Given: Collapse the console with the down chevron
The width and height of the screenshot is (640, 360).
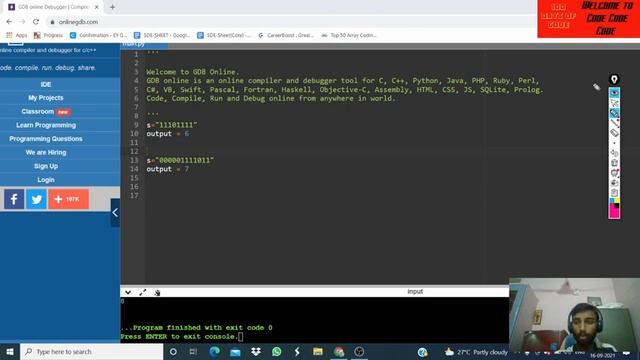Looking at the screenshot, I should click(128, 292).
